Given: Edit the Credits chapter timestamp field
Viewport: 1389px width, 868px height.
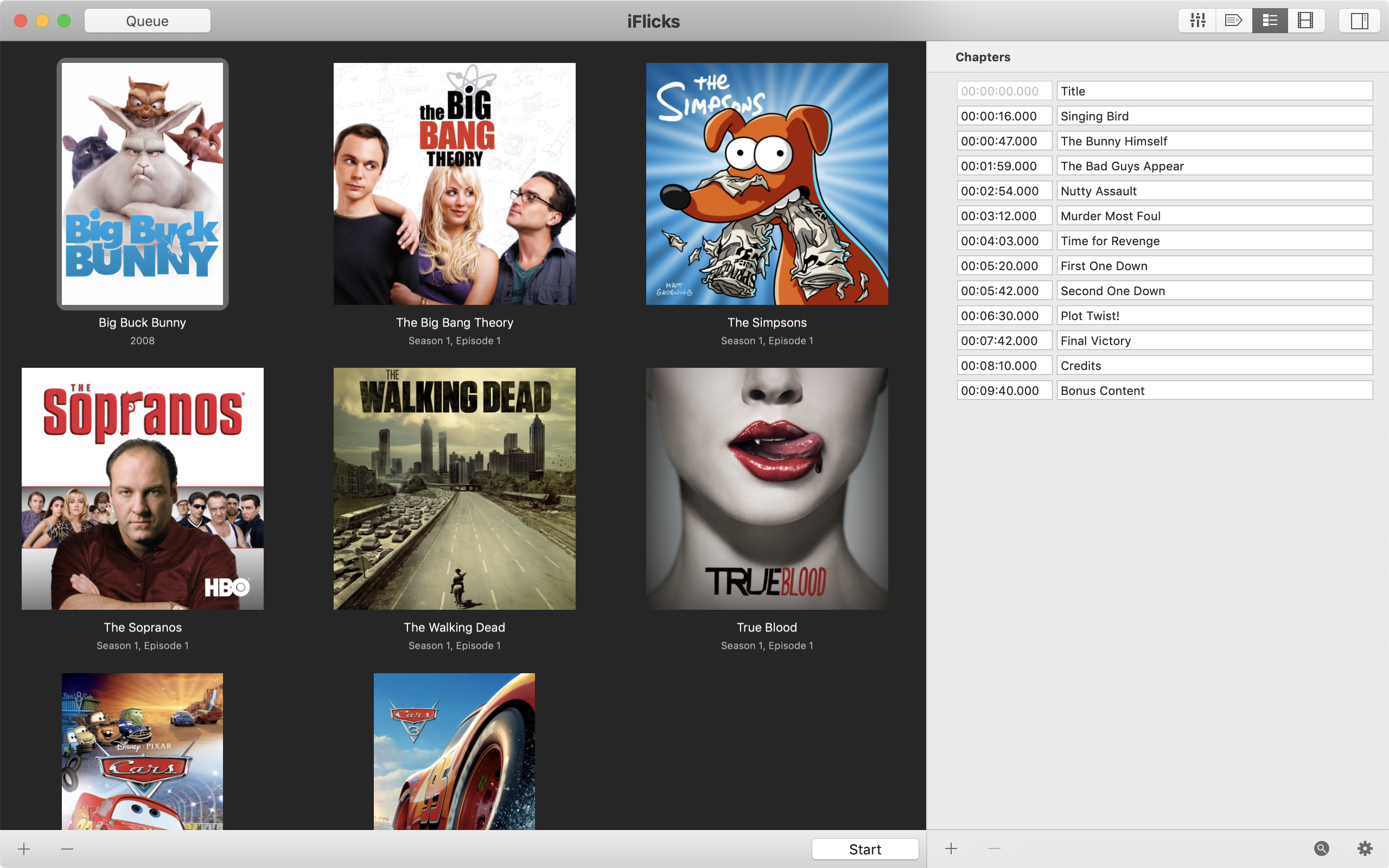Looking at the screenshot, I should tap(999, 365).
